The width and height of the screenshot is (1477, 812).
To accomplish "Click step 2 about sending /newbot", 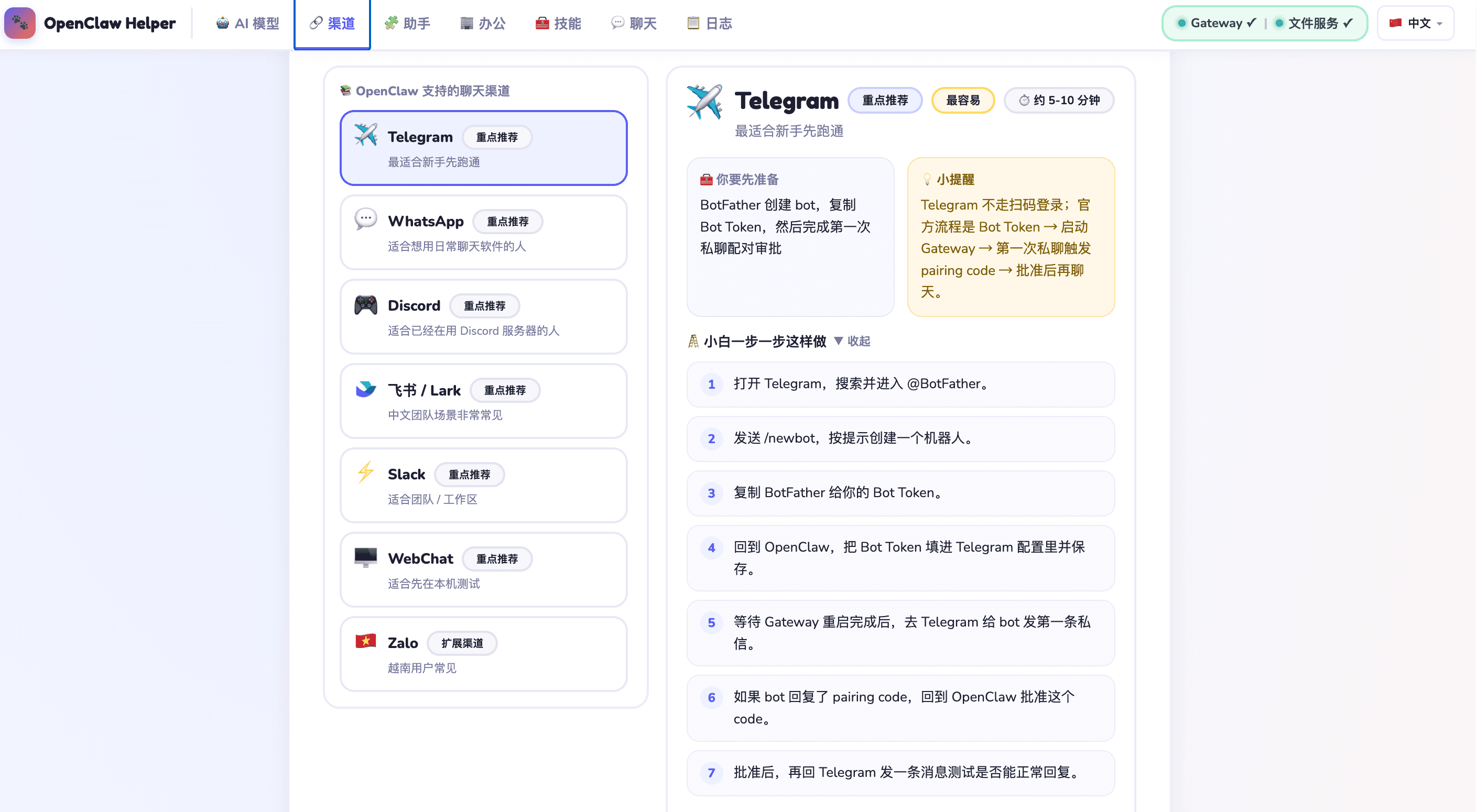I will coord(900,439).
